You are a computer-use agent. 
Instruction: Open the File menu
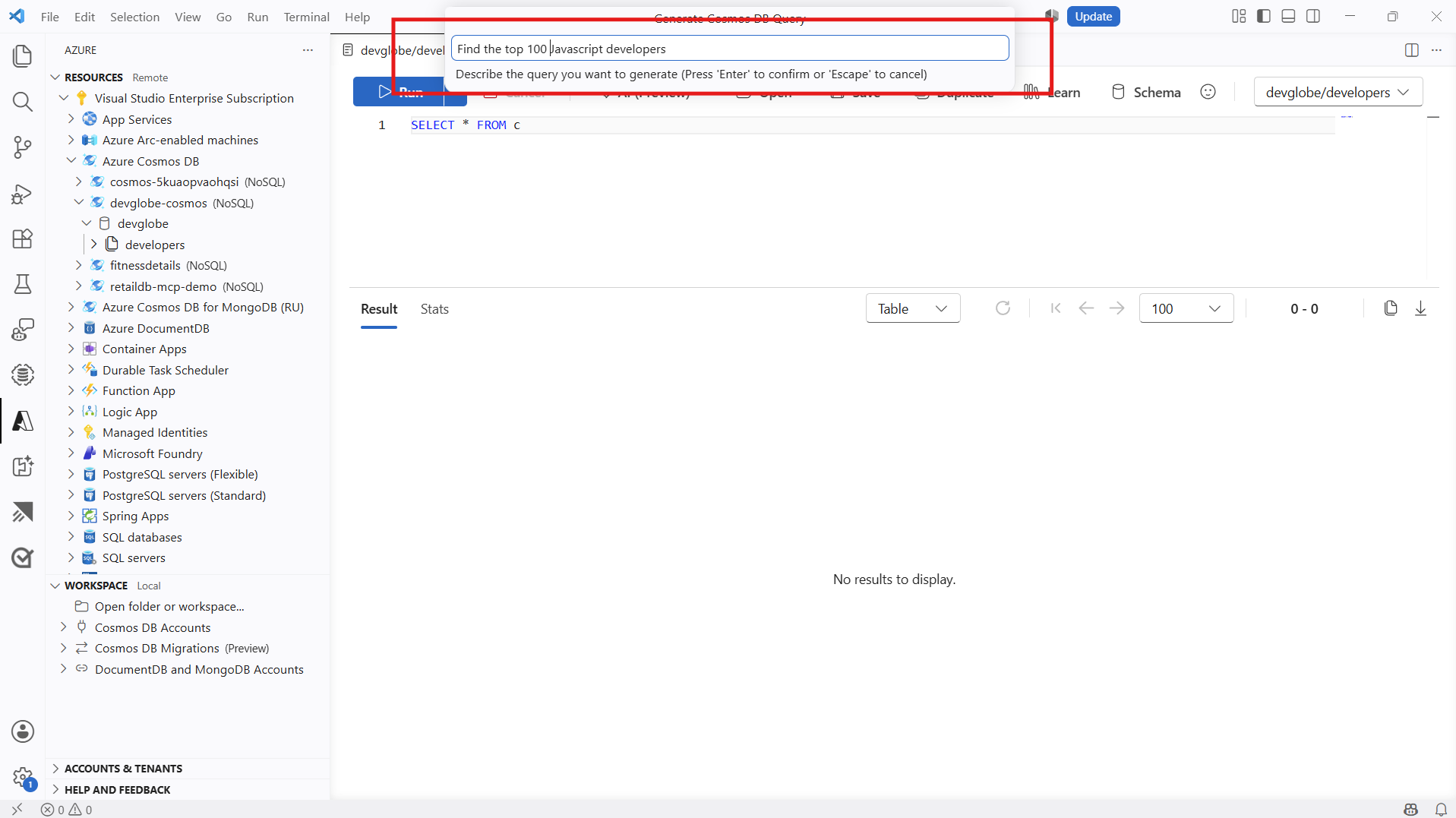[49, 17]
